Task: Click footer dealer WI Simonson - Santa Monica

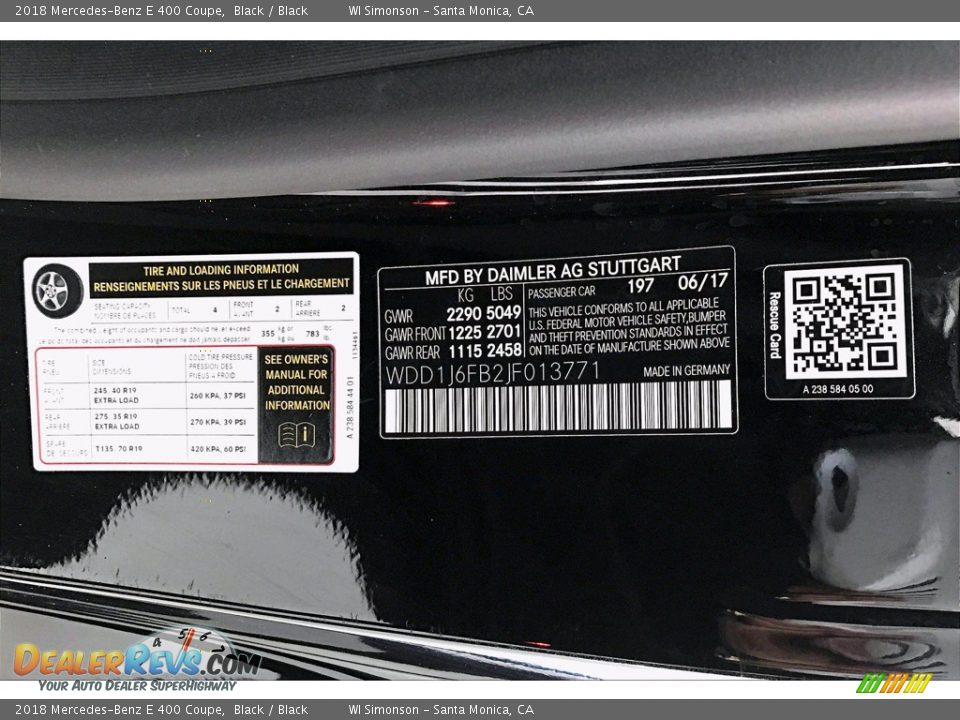Action: pyautogui.click(x=441, y=710)
